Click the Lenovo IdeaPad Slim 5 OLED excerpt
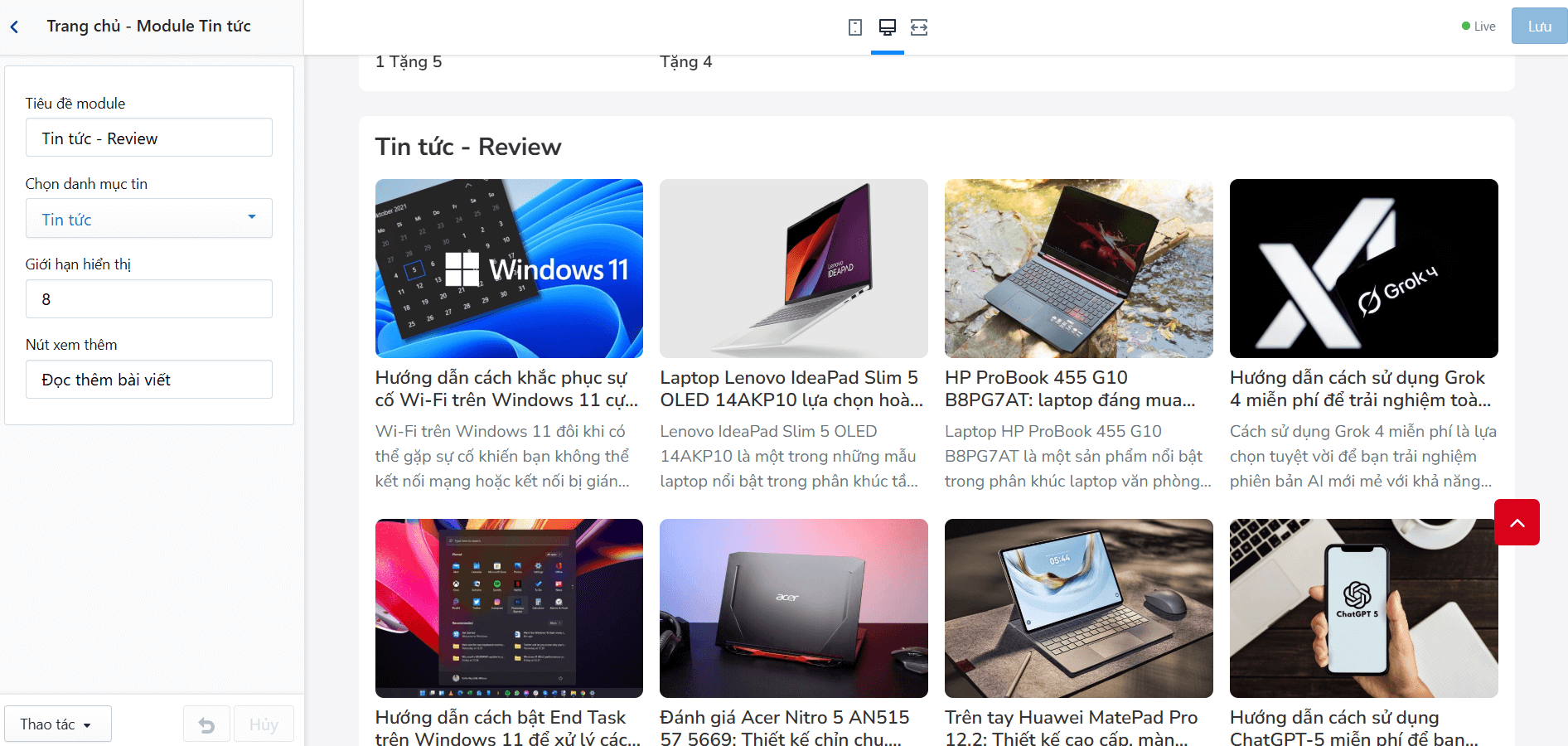The image size is (1568, 746). point(789,456)
